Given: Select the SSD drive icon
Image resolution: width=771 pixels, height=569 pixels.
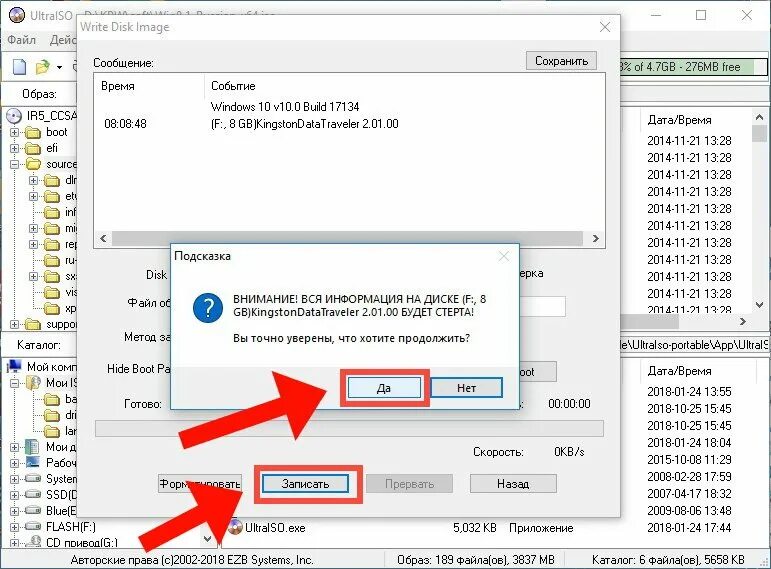Looking at the screenshot, I should 32,495.
